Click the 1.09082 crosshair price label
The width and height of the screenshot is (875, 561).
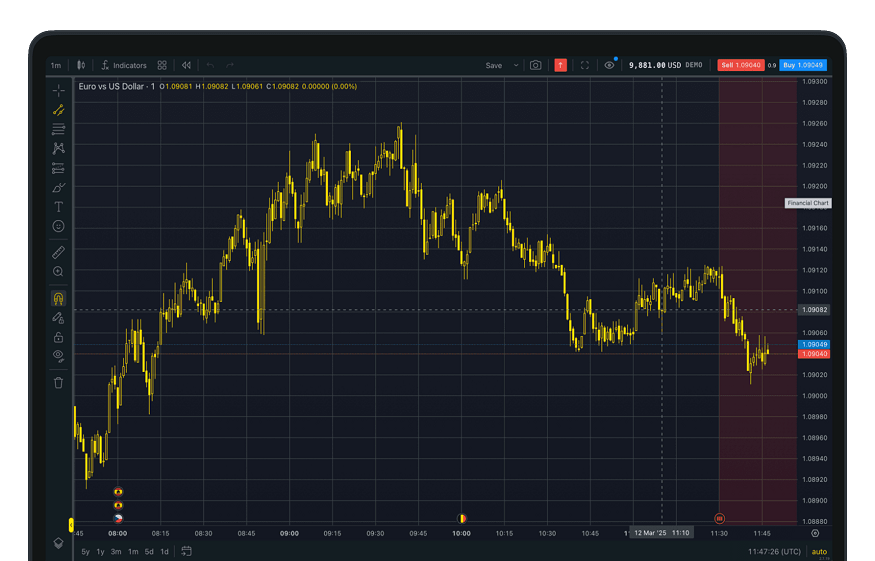coord(814,310)
